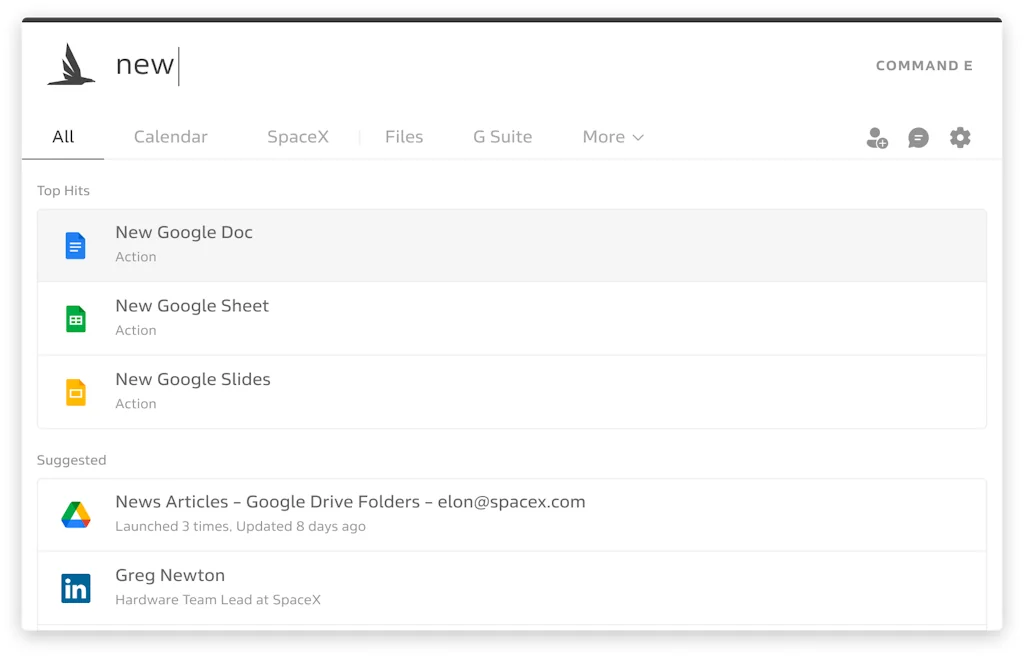Click the add user icon

point(877,138)
